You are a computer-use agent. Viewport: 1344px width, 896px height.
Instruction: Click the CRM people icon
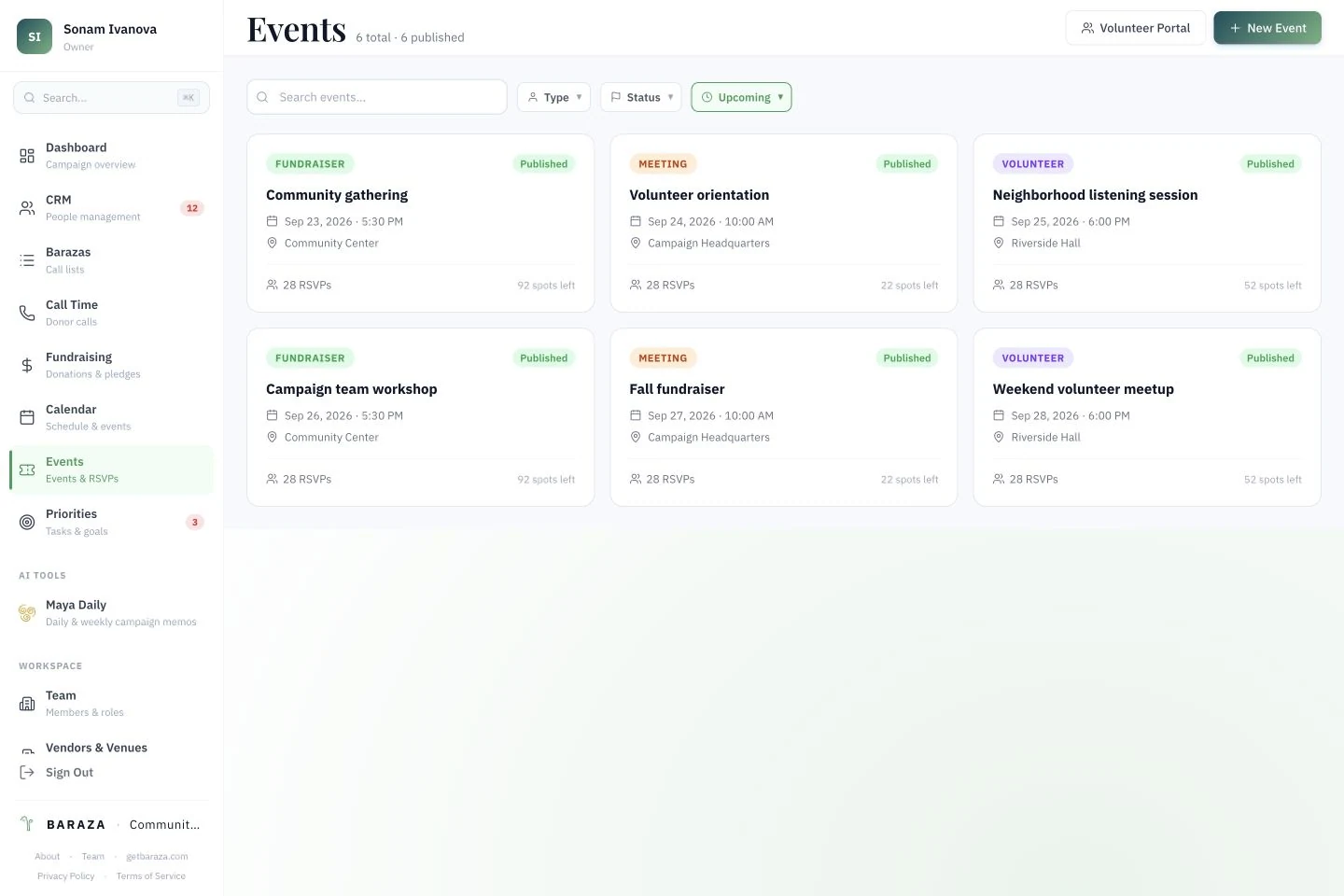click(27, 208)
